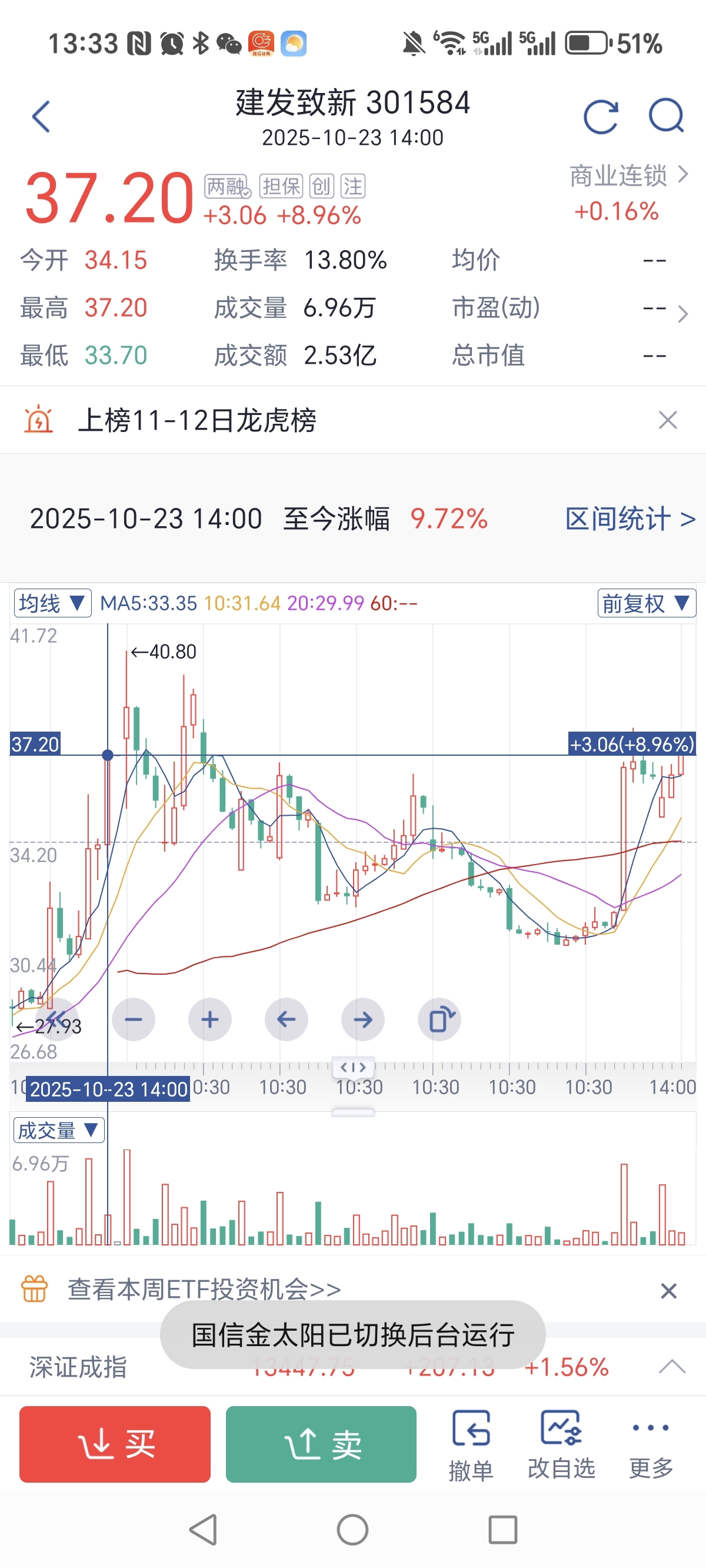This screenshot has width=706, height=1568.
Task: Move chart cursor left one candle
Action: pyautogui.click(x=286, y=1019)
